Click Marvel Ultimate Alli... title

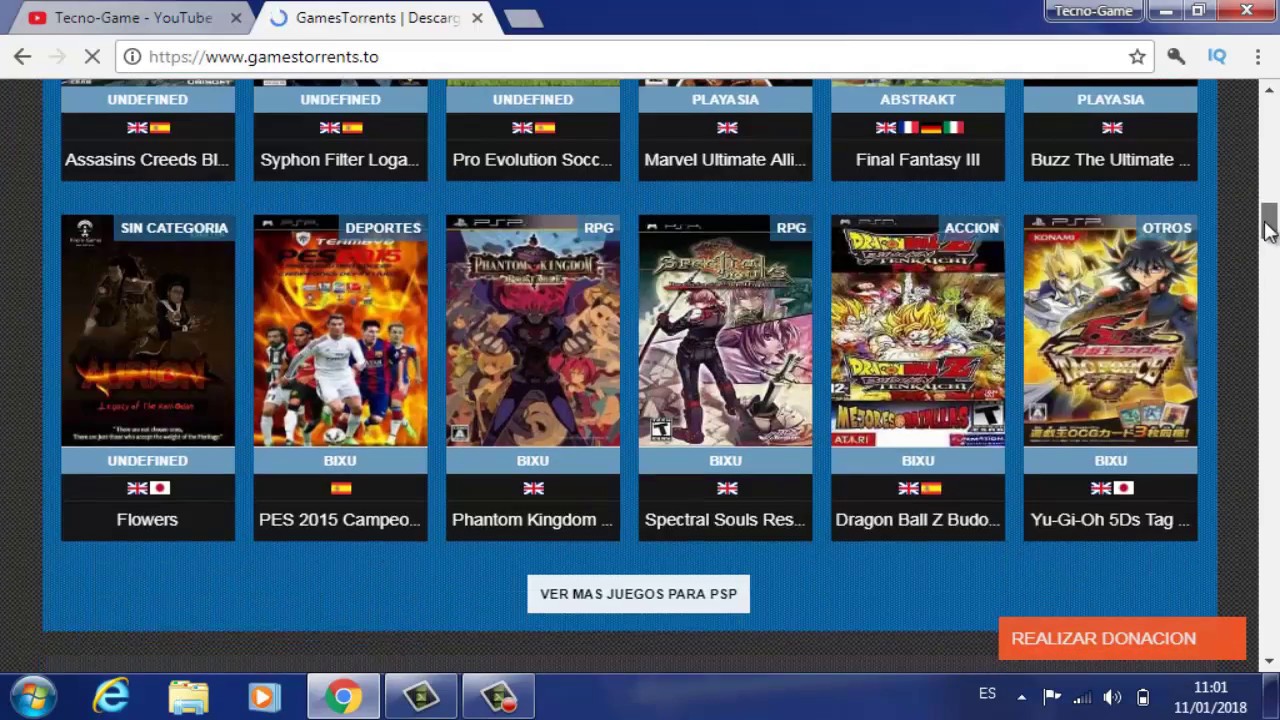coord(725,159)
